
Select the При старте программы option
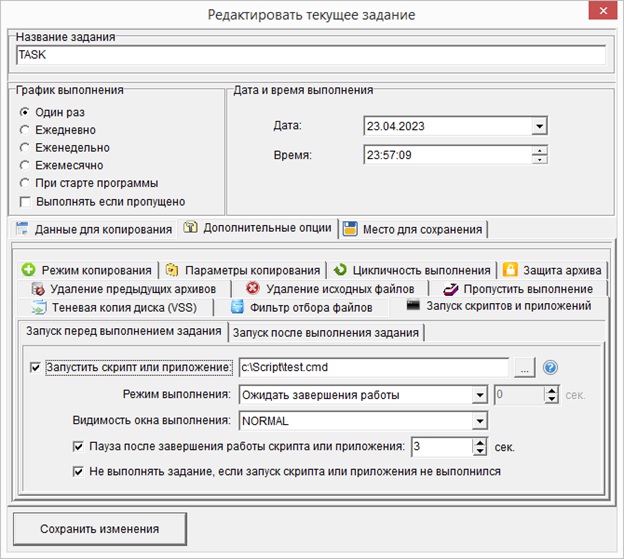(25, 183)
